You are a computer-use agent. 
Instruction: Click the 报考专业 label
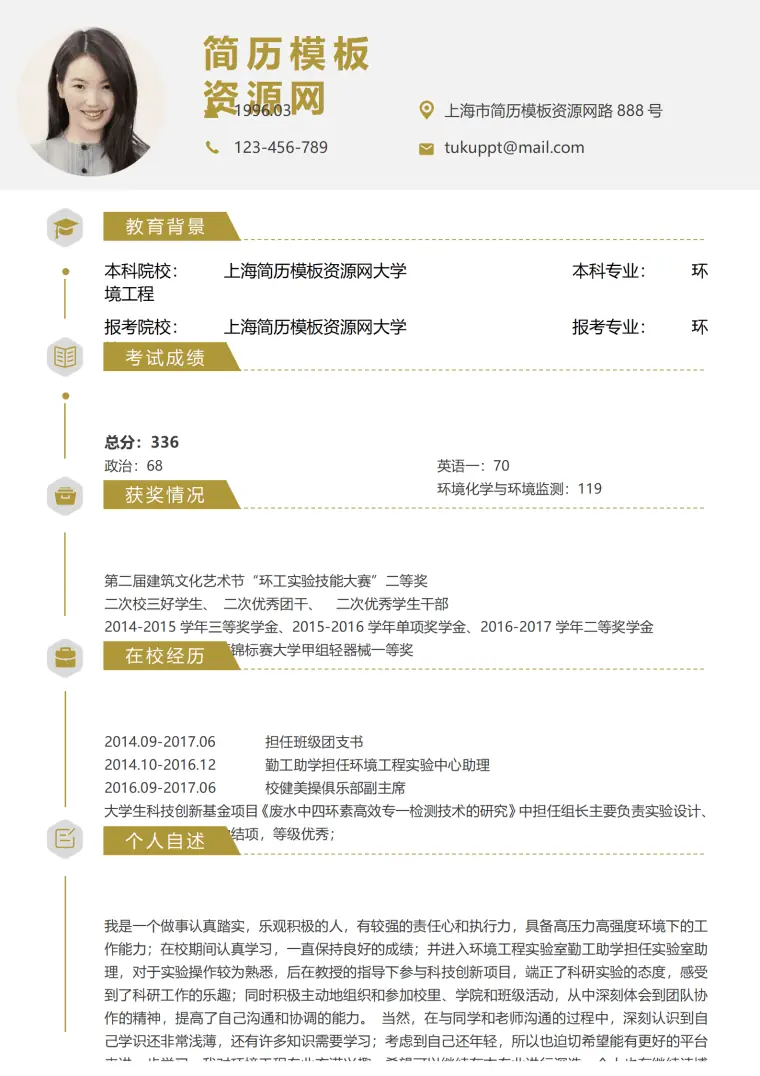pyautogui.click(x=609, y=327)
